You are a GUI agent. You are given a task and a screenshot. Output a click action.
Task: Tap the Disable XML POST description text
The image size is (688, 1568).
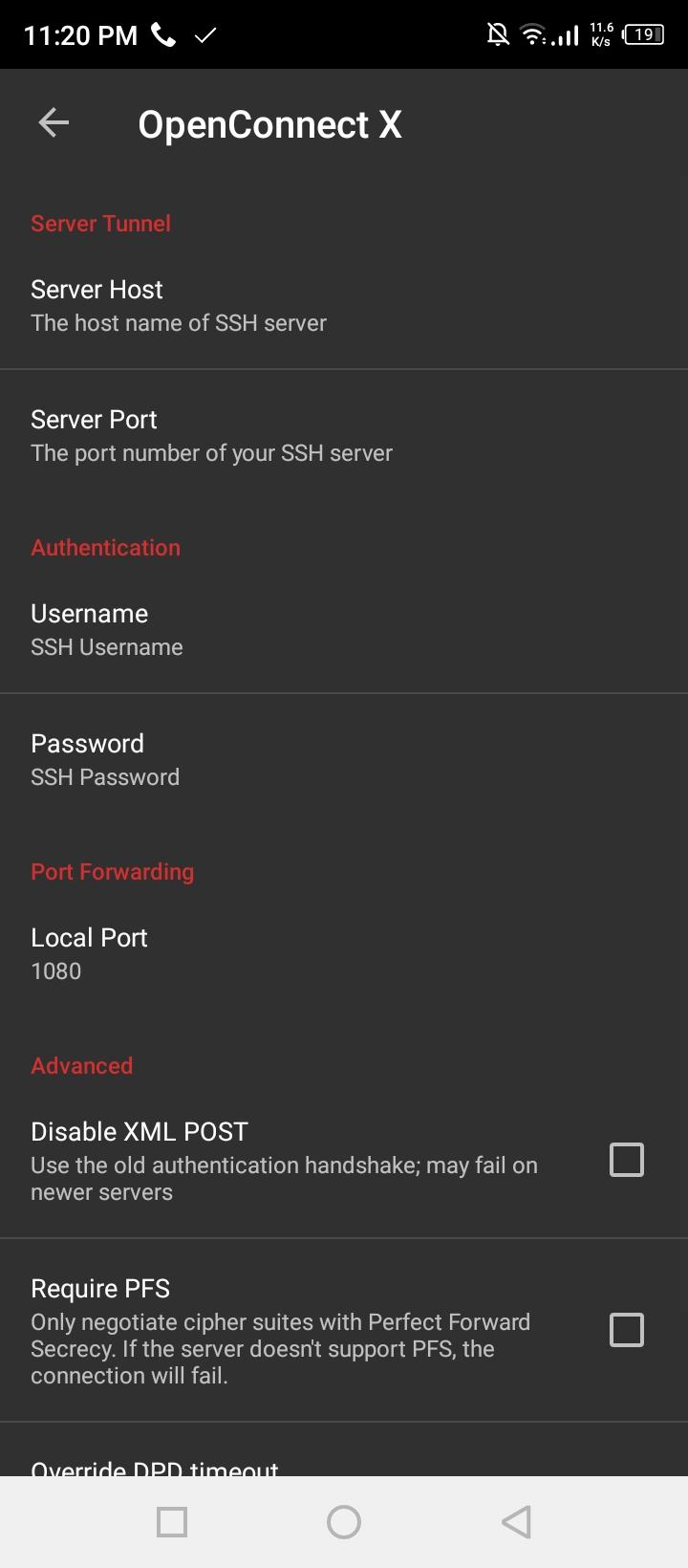[284, 1179]
